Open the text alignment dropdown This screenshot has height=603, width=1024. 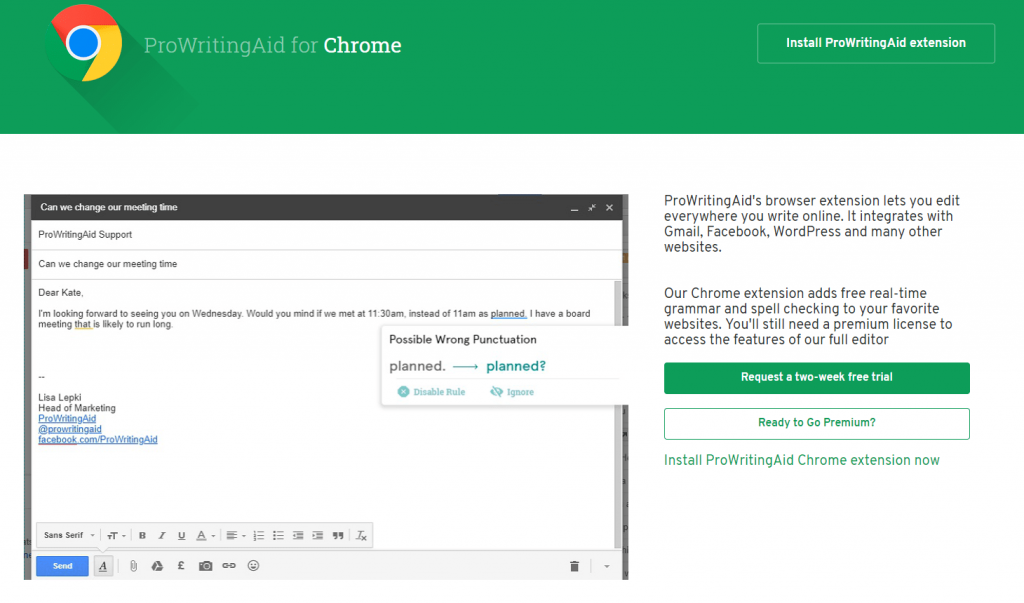(235, 536)
